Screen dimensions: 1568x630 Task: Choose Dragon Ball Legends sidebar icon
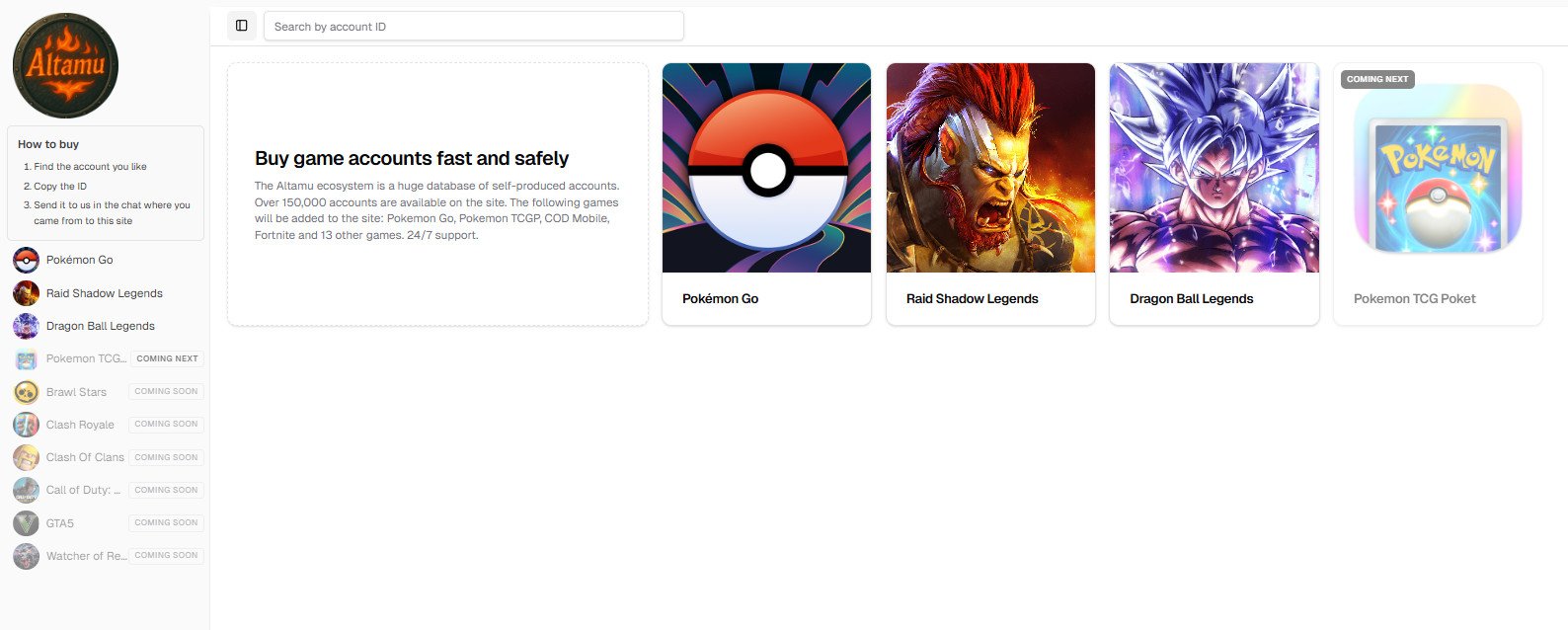tap(26, 326)
